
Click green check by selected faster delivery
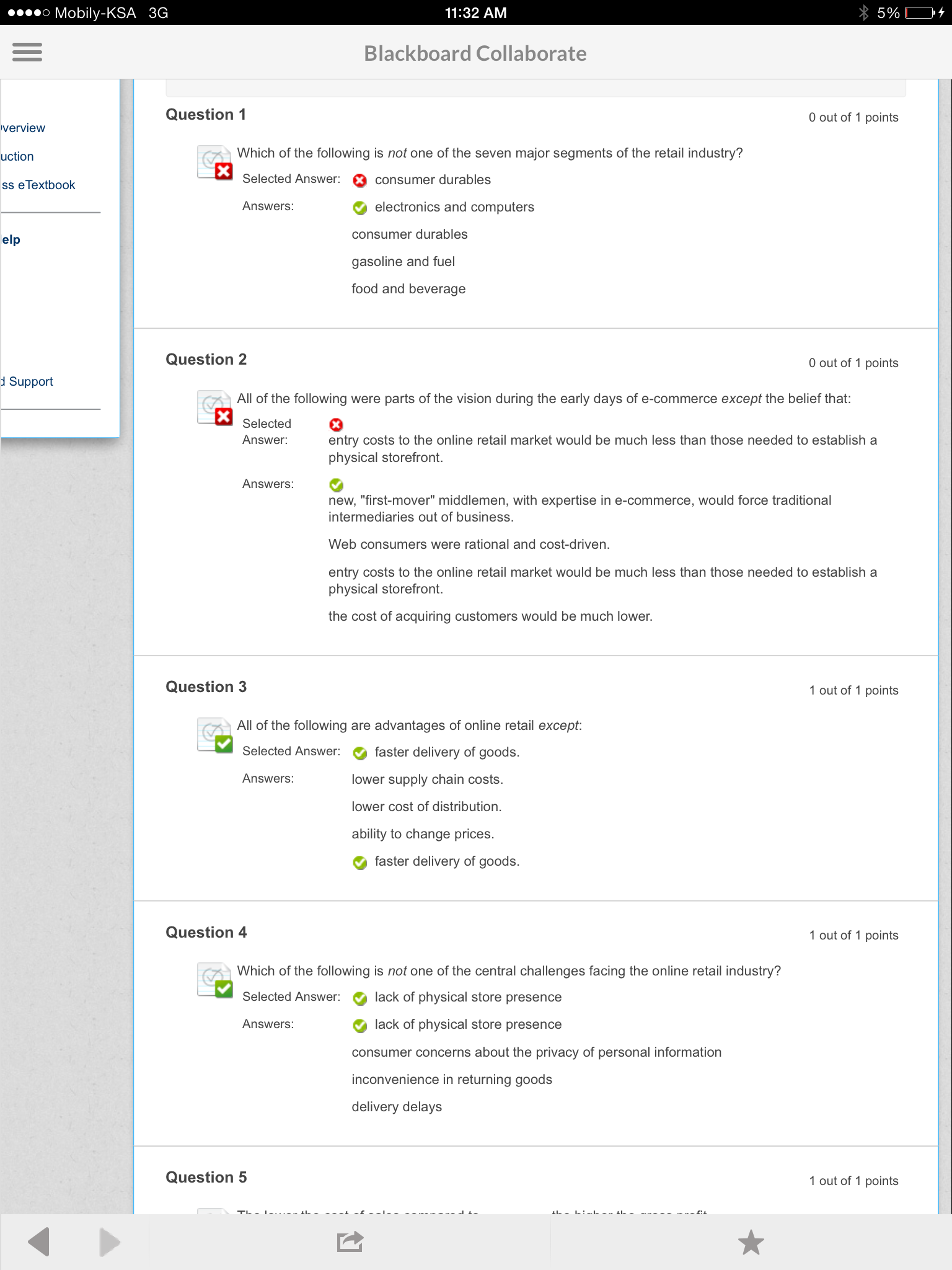pos(359,753)
